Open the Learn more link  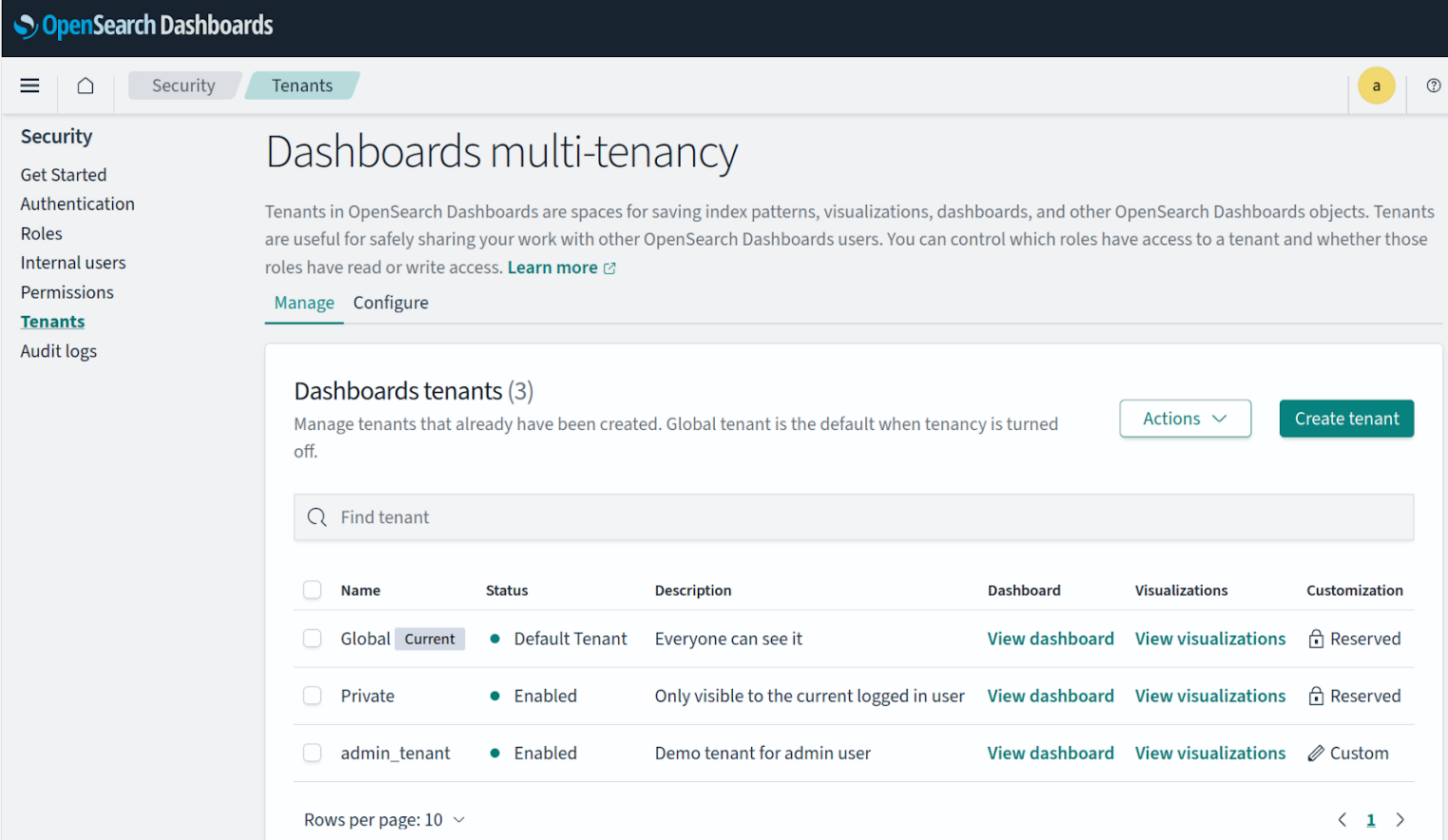click(554, 267)
